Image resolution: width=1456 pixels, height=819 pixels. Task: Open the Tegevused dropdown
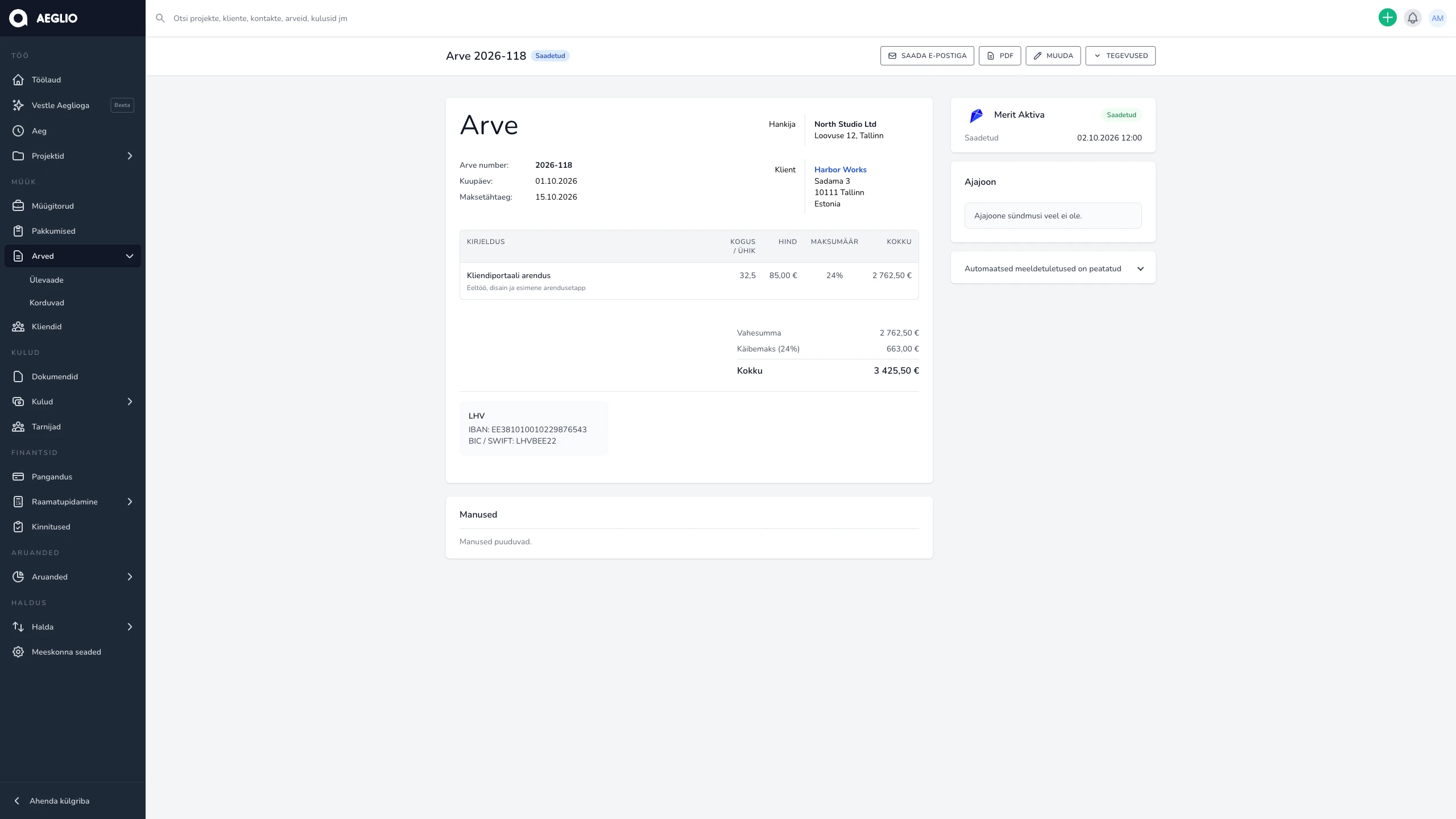[1120, 56]
